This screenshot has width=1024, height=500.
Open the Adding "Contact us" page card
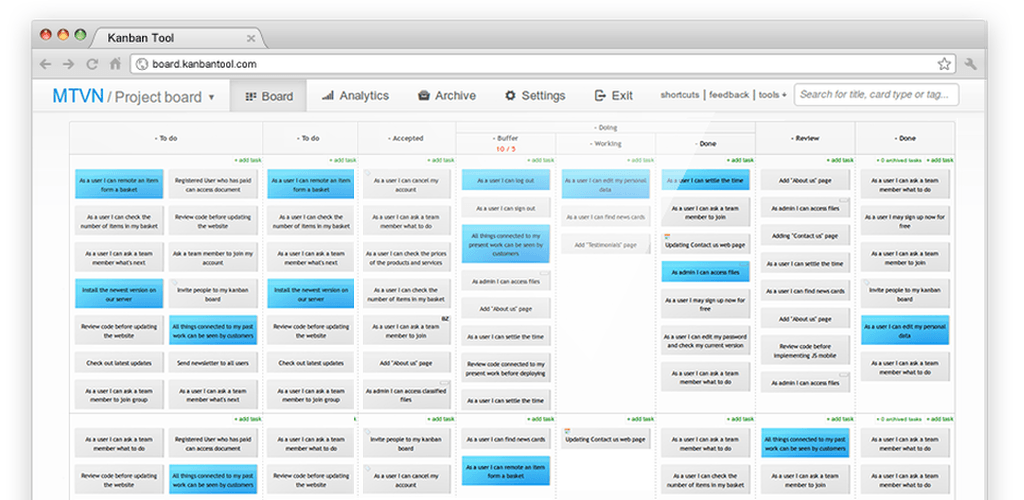click(805, 236)
